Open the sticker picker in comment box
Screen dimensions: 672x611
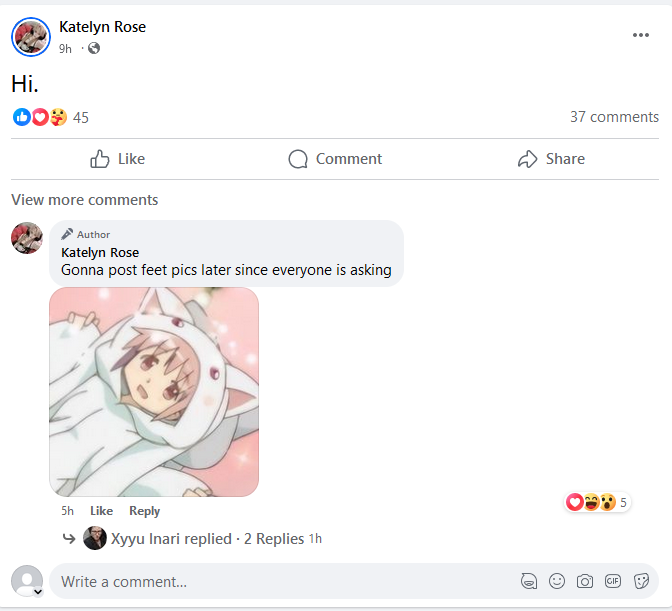(641, 581)
